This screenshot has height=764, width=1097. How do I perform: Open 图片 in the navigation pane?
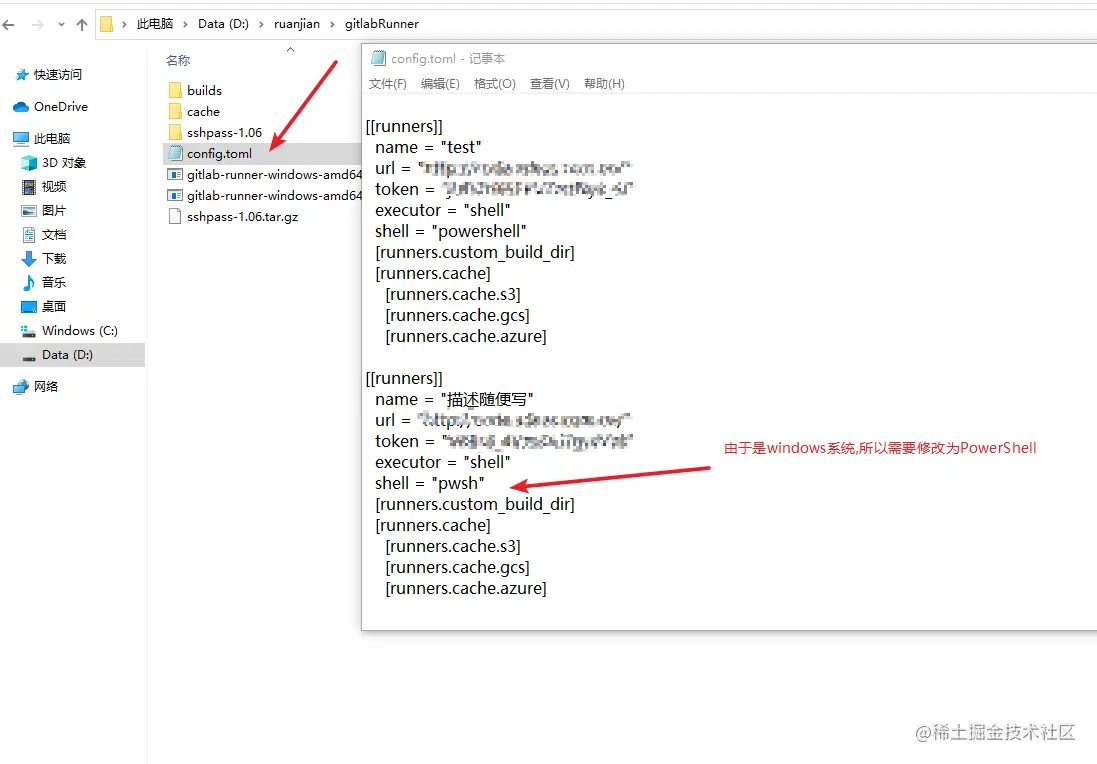(54, 211)
